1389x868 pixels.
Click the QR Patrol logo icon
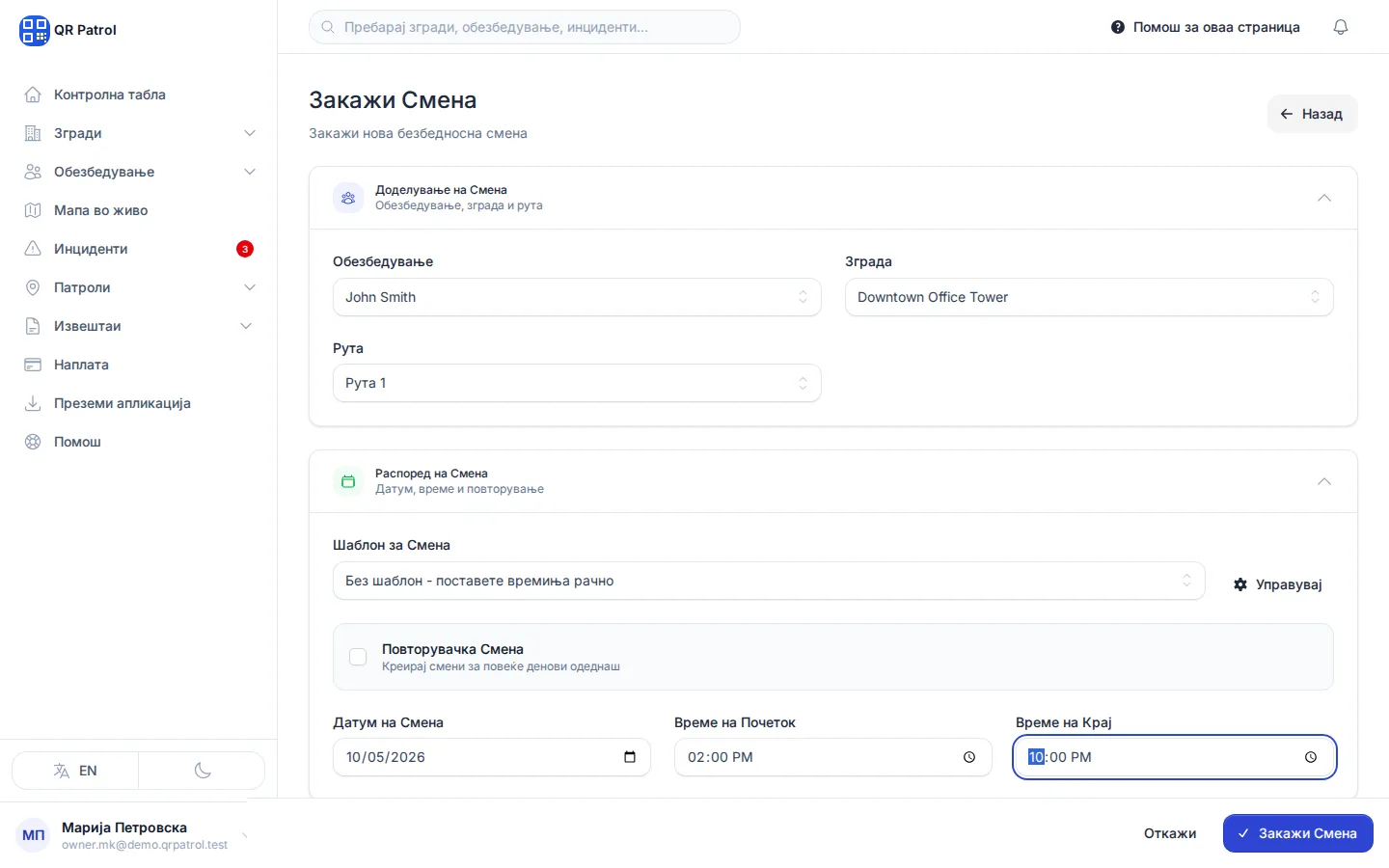click(34, 30)
